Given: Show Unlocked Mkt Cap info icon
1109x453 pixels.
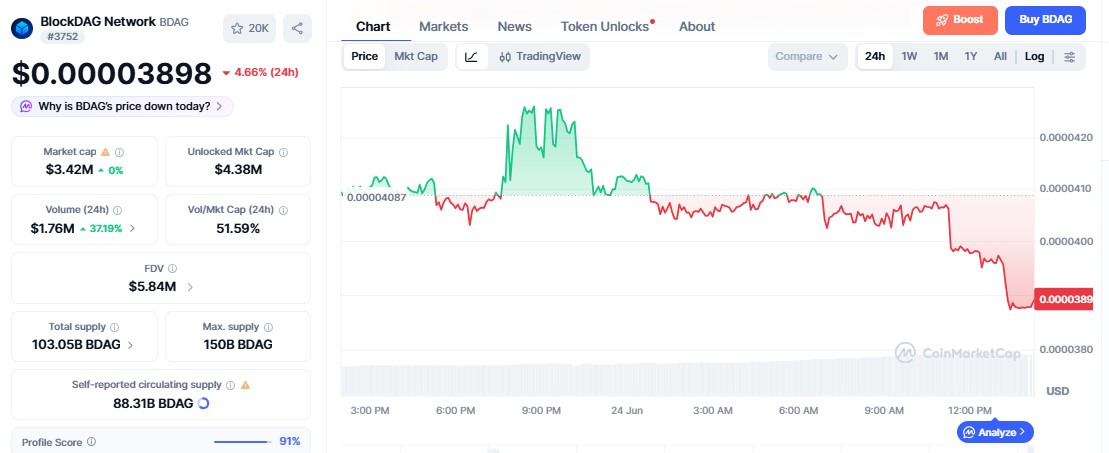Looking at the screenshot, I should click(x=284, y=151).
